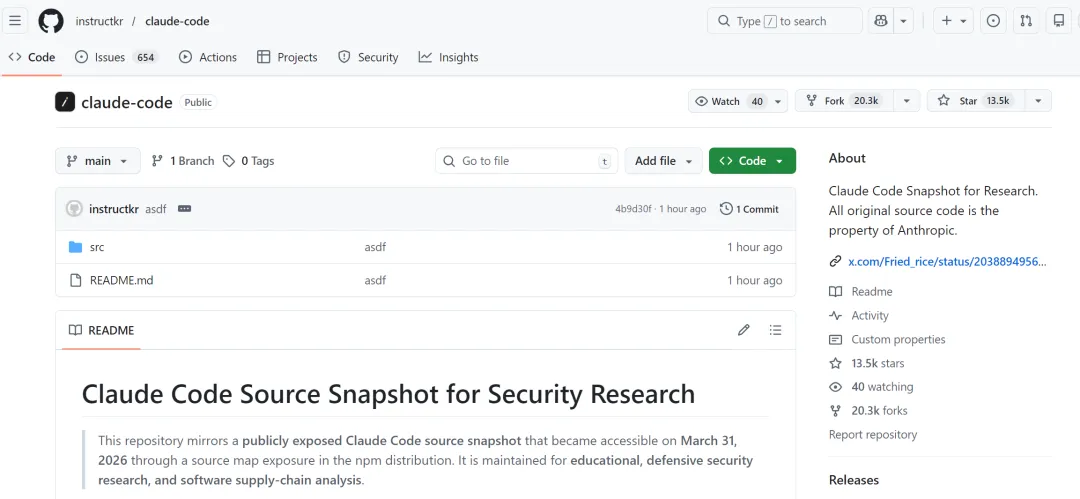The height and width of the screenshot is (499, 1080).
Task: Expand the main branch dropdown
Action: click(97, 161)
